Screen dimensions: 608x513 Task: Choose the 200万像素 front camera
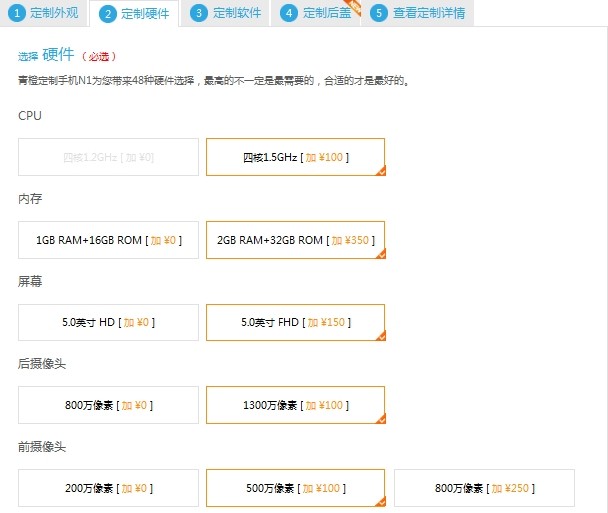[x=108, y=488]
